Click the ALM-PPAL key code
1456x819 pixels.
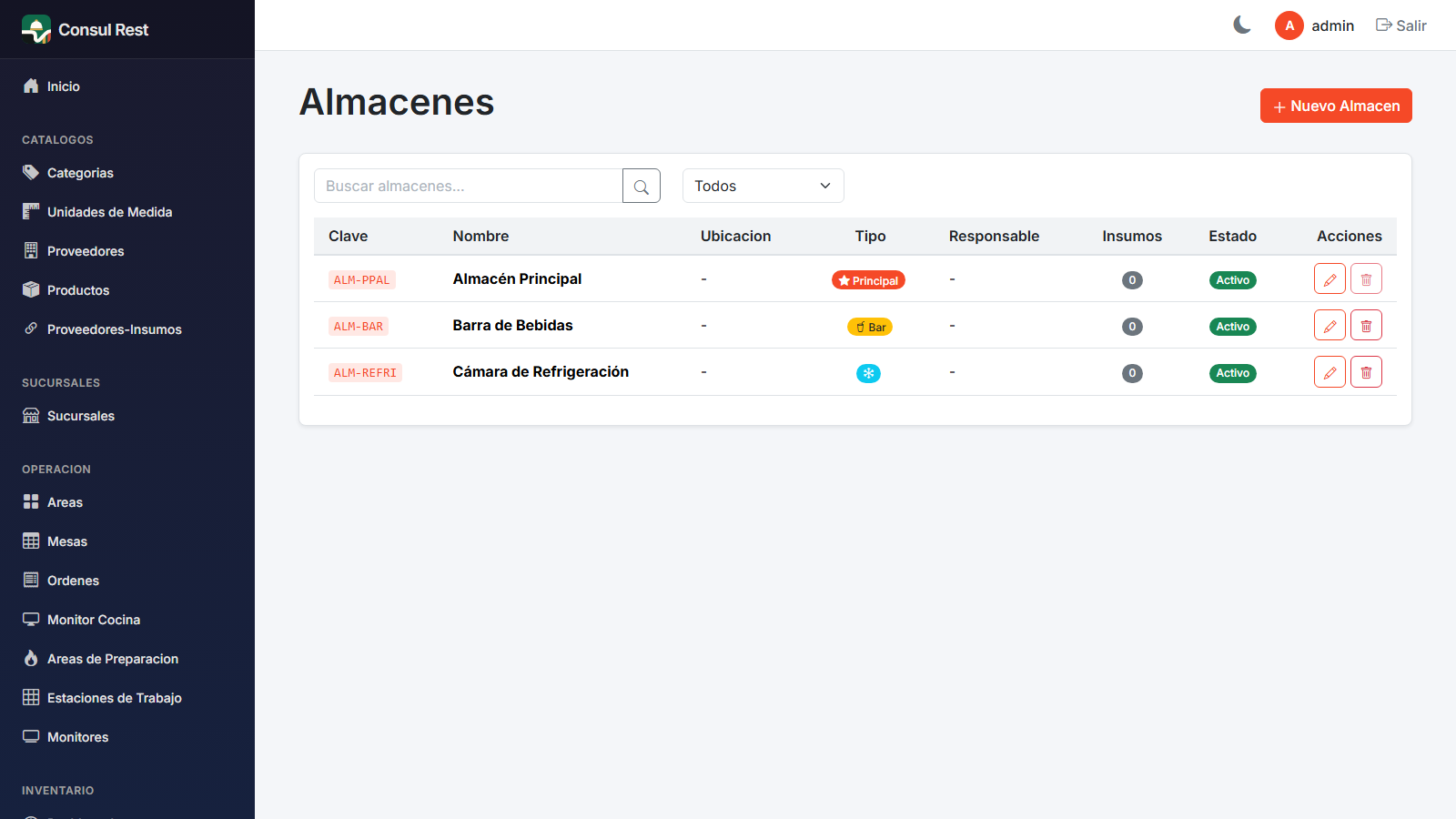[362, 280]
